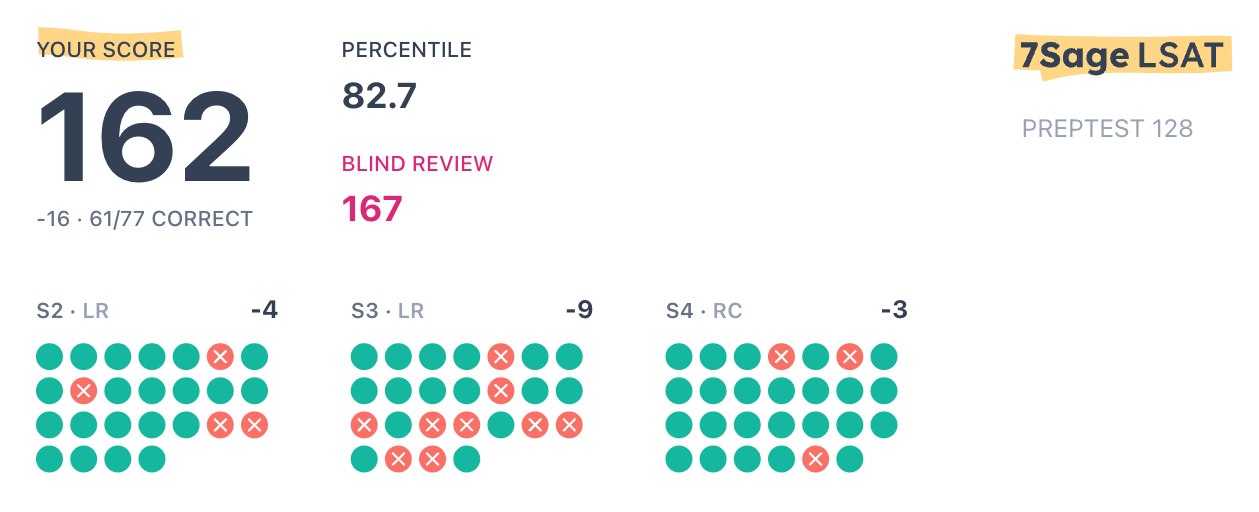The image size is (1259, 512).
Task: Click the very first green dot in S2 LR
Action: click(50, 356)
